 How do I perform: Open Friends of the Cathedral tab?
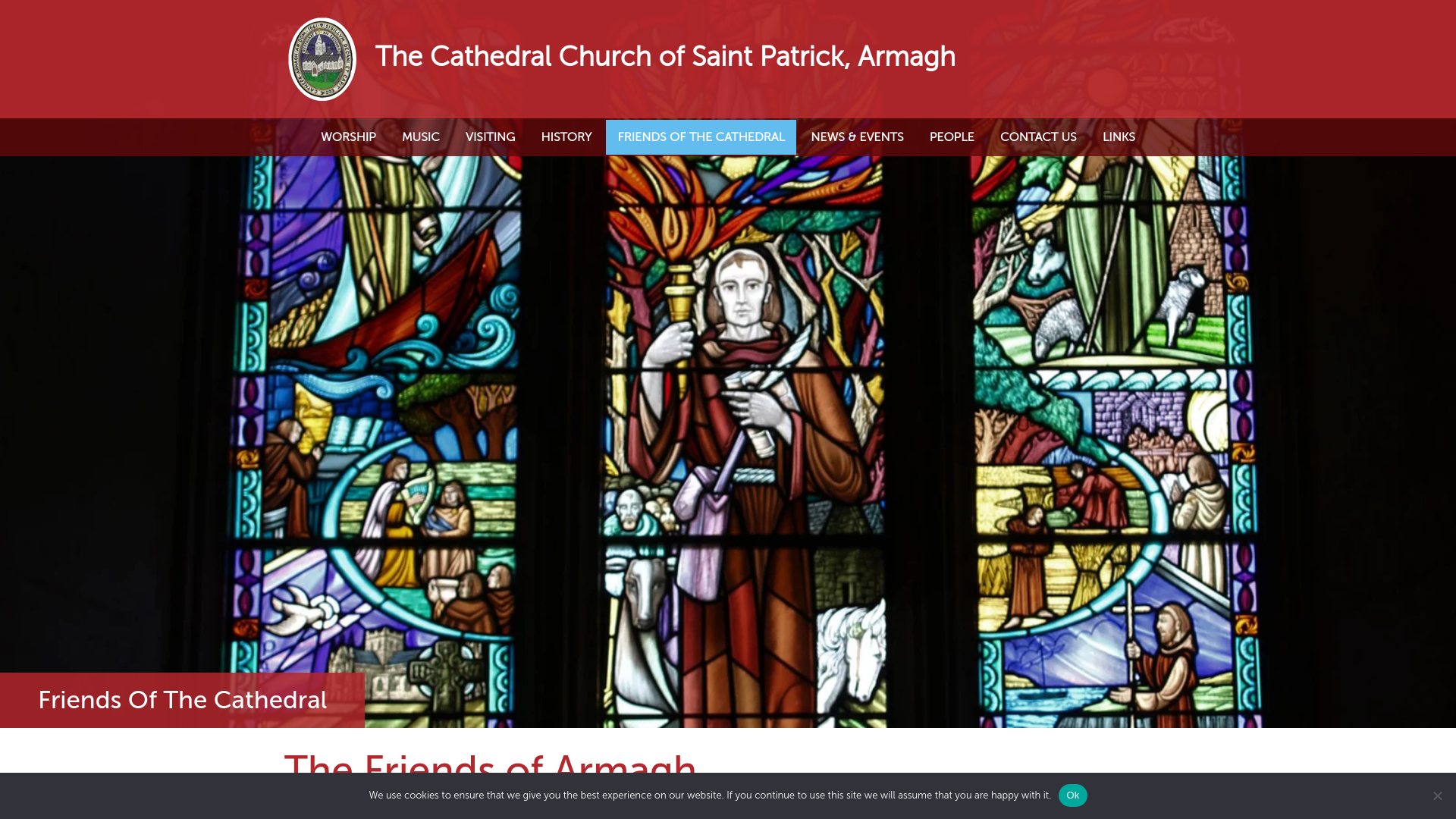tap(701, 137)
